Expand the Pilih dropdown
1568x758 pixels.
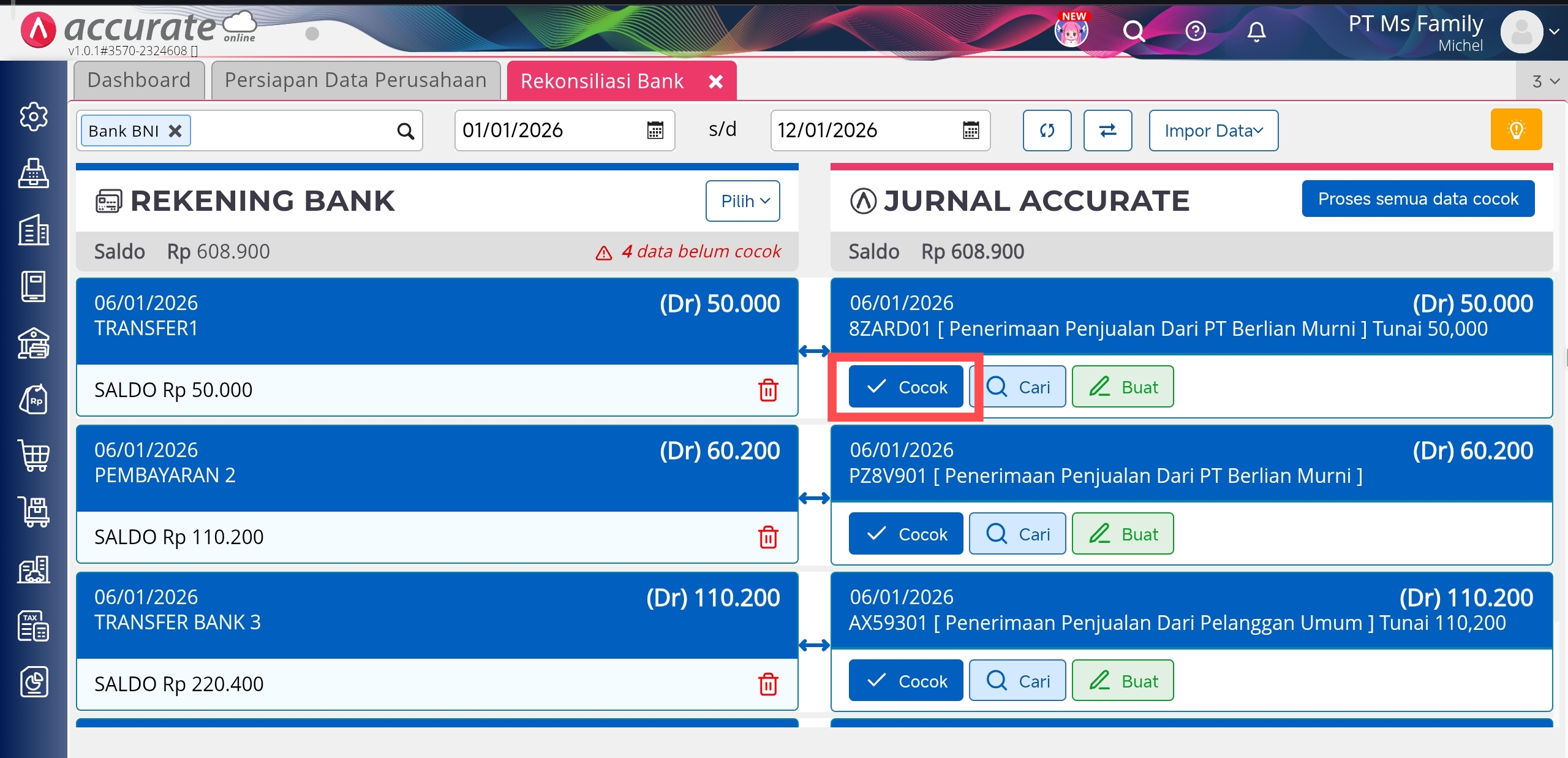(x=742, y=201)
